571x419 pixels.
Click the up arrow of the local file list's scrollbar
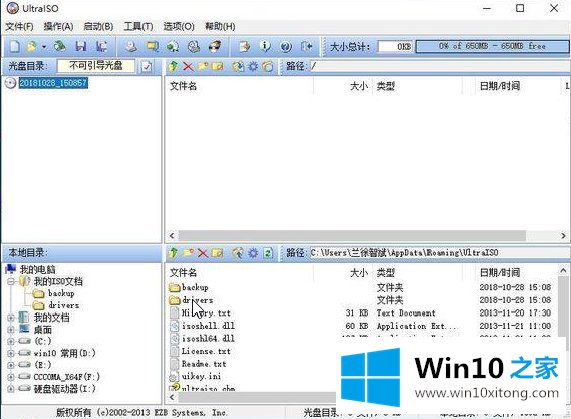tap(563, 271)
